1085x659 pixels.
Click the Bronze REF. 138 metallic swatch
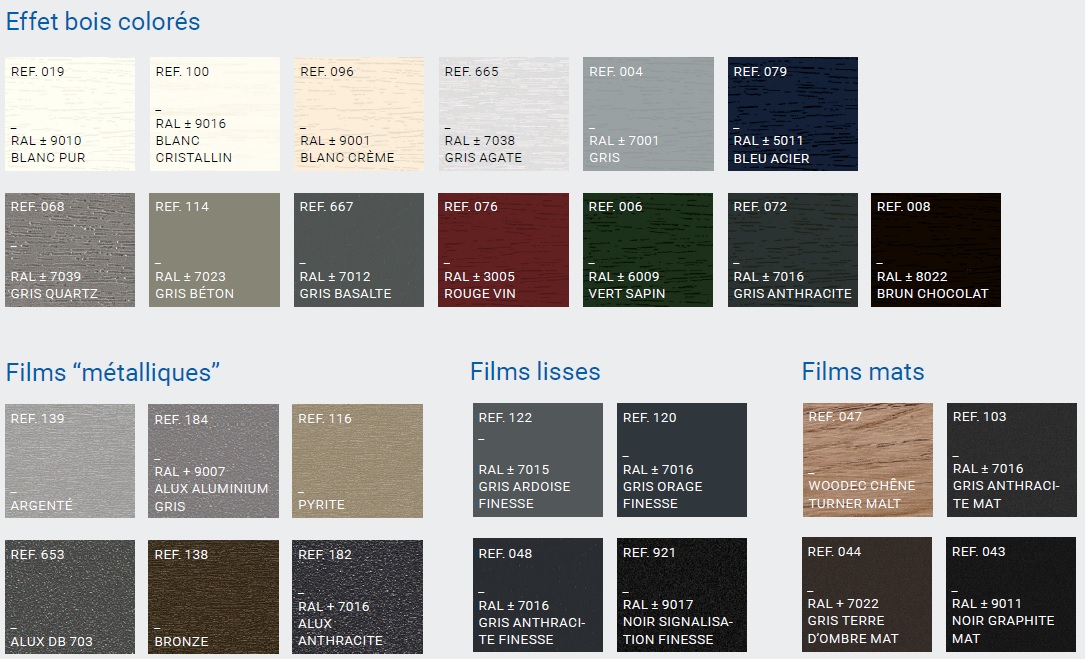pos(213,597)
